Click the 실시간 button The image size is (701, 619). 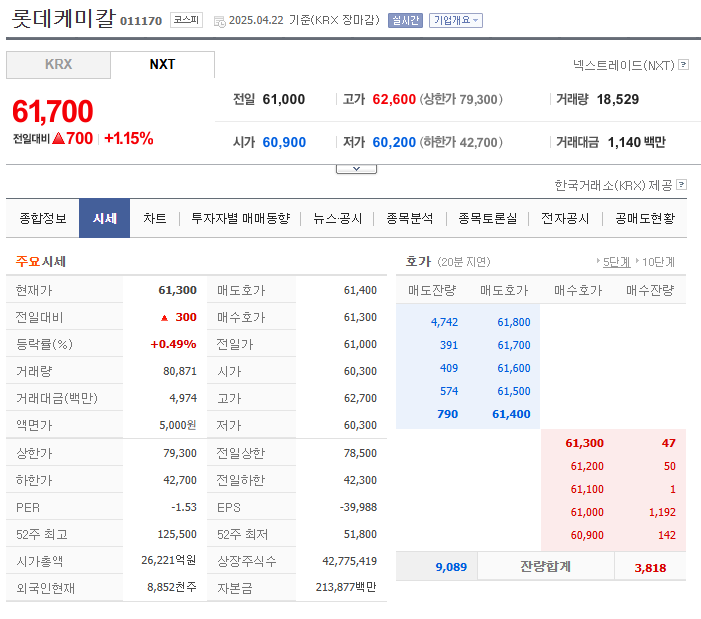click(x=405, y=20)
